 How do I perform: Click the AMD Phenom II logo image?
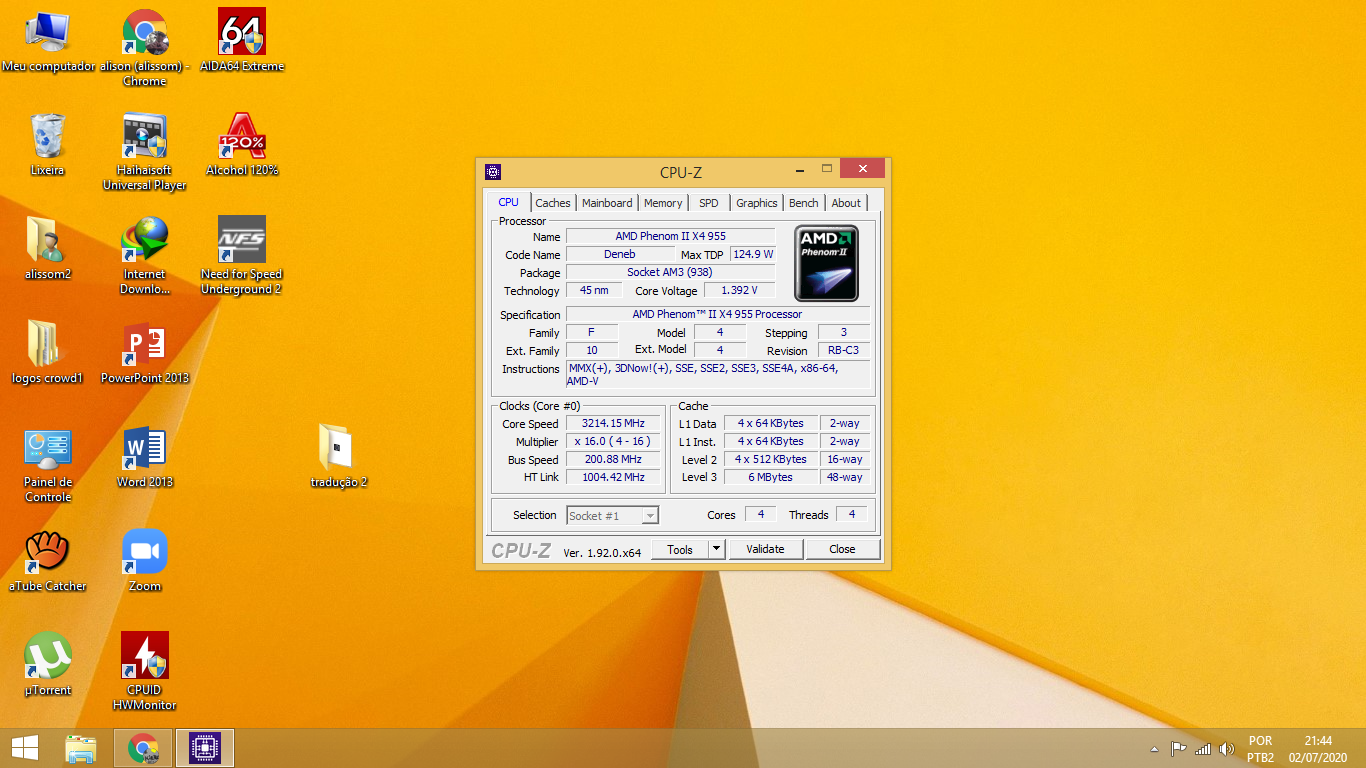click(x=826, y=264)
